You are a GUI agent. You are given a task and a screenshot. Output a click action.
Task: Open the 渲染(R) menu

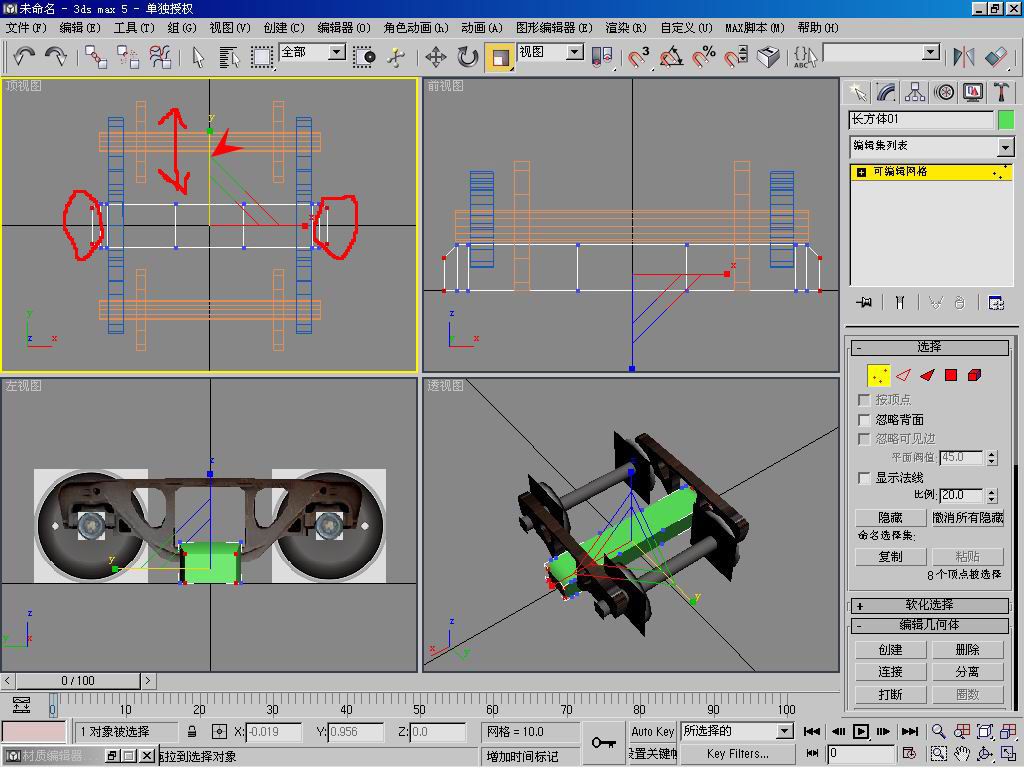[x=625, y=28]
